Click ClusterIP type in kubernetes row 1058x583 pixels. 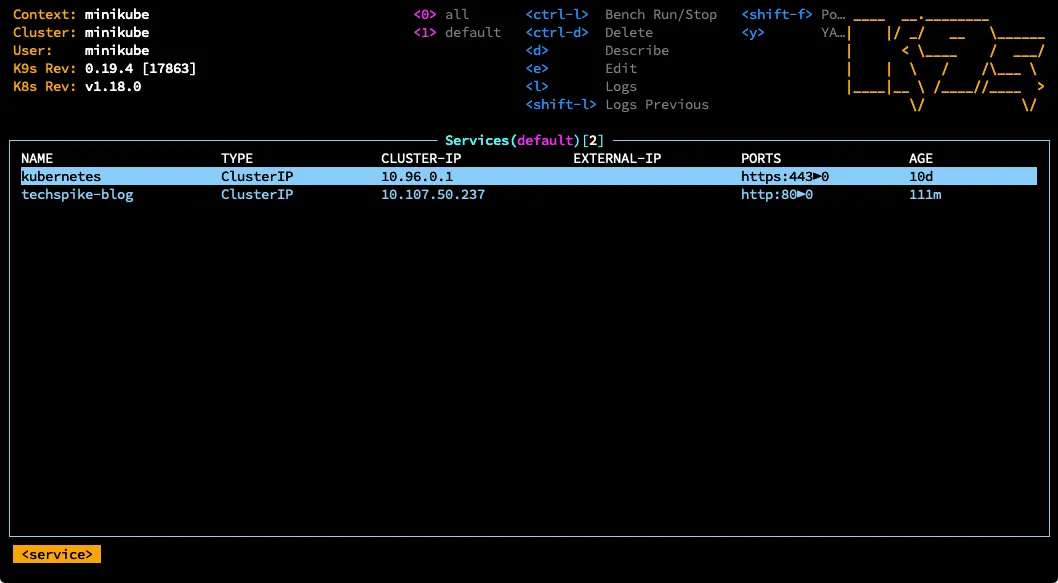click(257, 177)
